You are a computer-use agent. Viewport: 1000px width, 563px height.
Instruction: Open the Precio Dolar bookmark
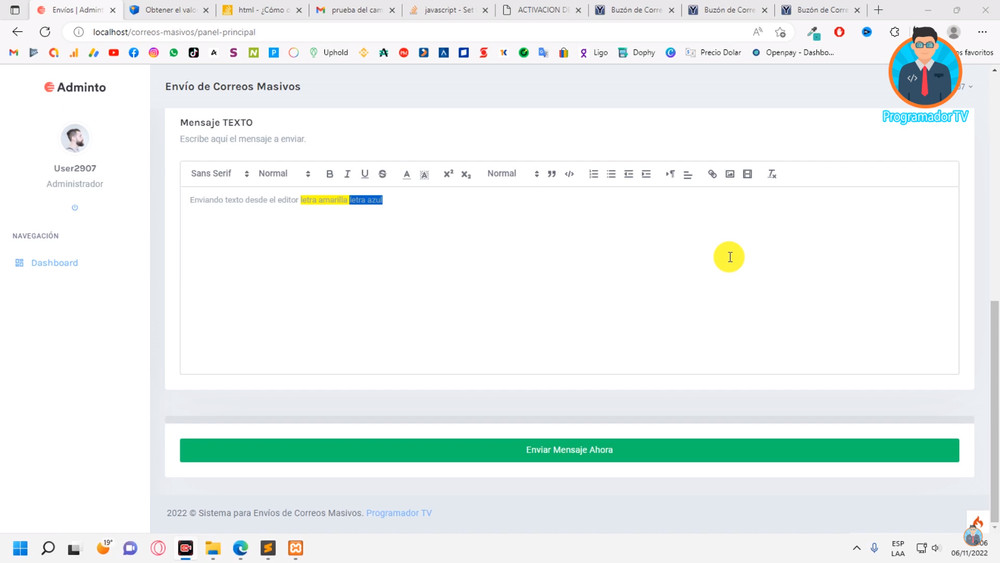[x=713, y=53]
